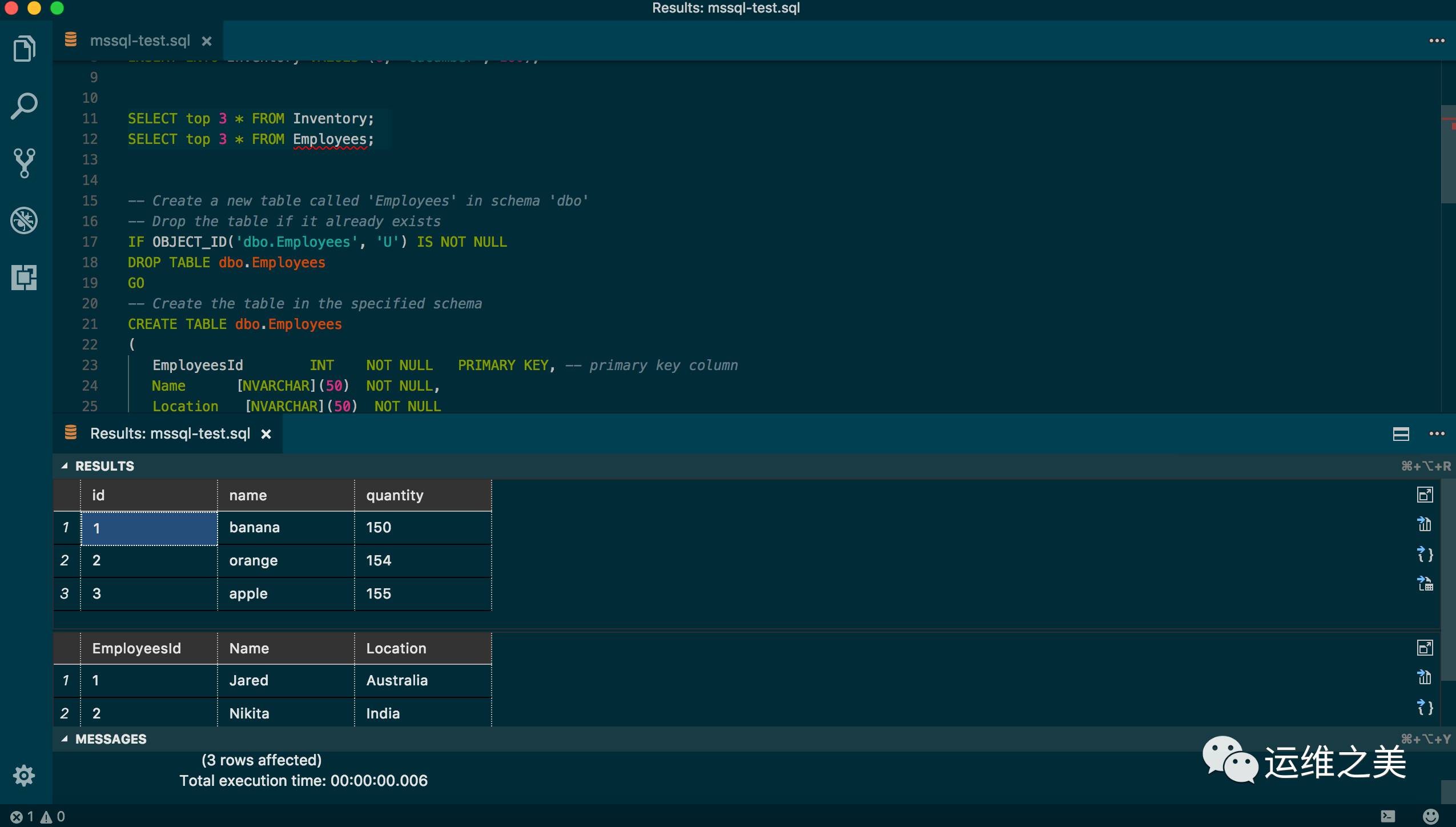Viewport: 1456px width, 827px height.
Task: Save Inventory results as JSON
Action: (x=1425, y=554)
